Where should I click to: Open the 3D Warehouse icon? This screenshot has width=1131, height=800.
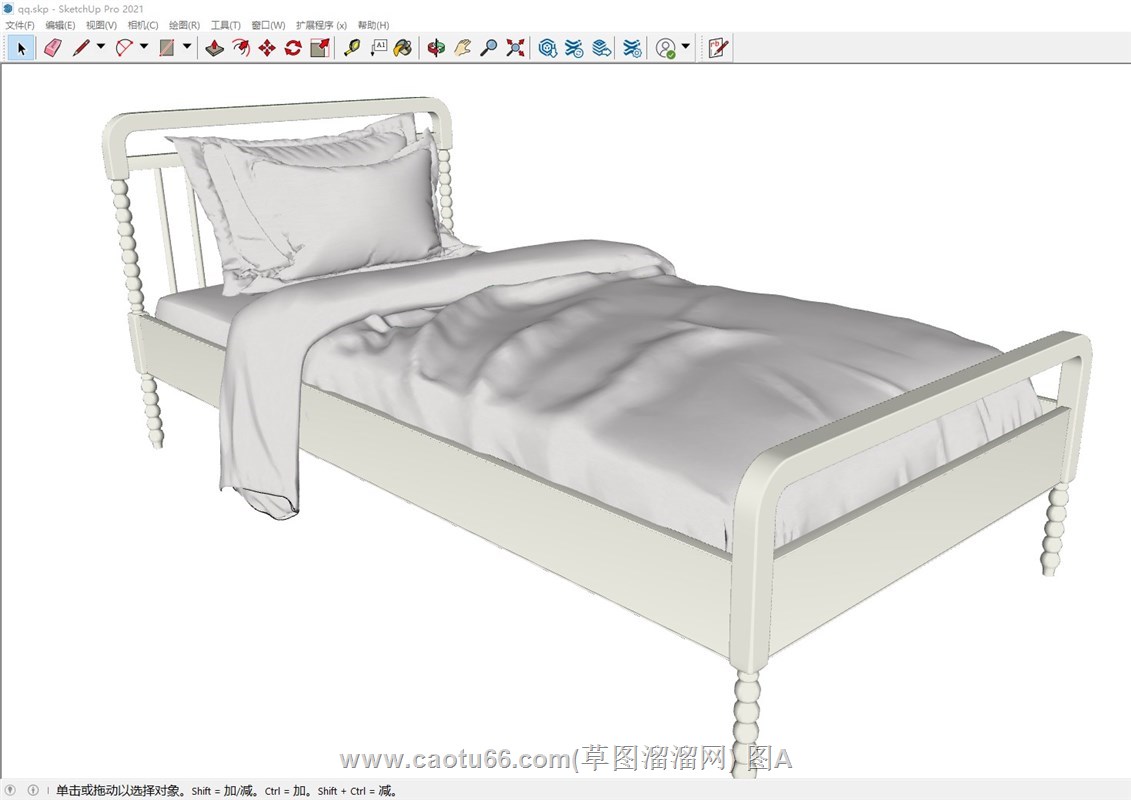[x=548, y=47]
